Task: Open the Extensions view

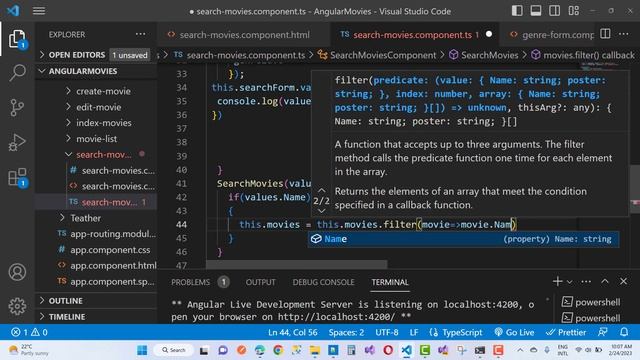Action: click(x=17, y=178)
